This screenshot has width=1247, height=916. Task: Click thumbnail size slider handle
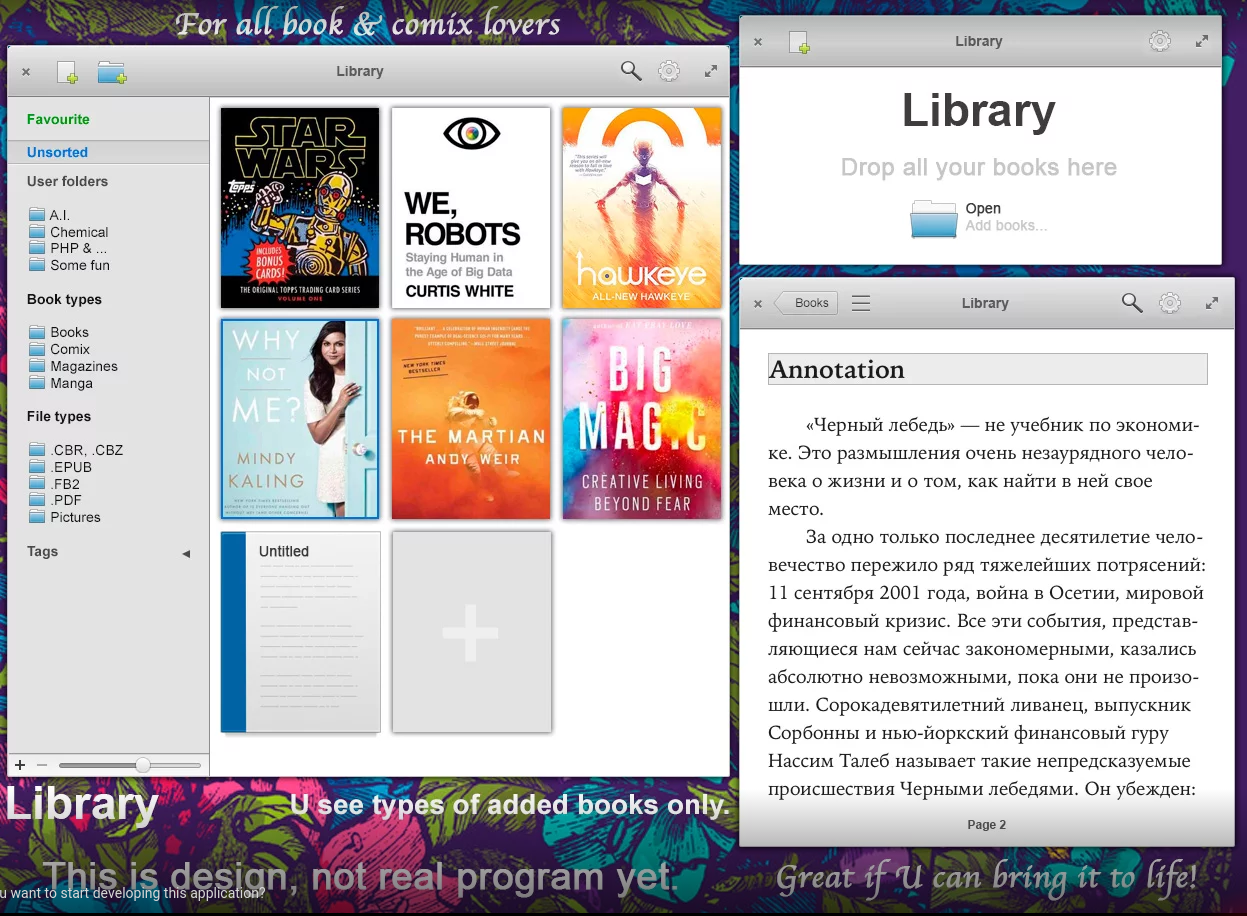tap(143, 765)
